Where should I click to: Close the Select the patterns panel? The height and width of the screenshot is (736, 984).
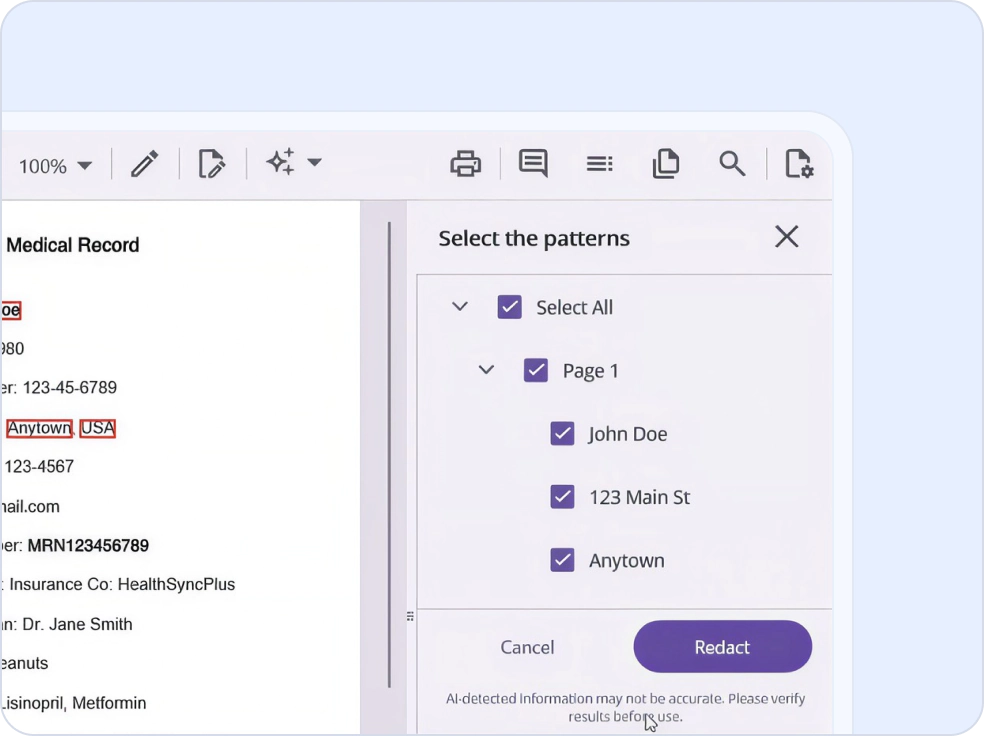coord(786,237)
